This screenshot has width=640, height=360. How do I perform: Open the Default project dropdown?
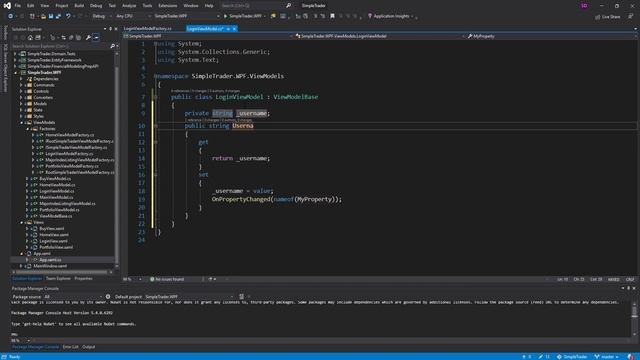pos(189,297)
